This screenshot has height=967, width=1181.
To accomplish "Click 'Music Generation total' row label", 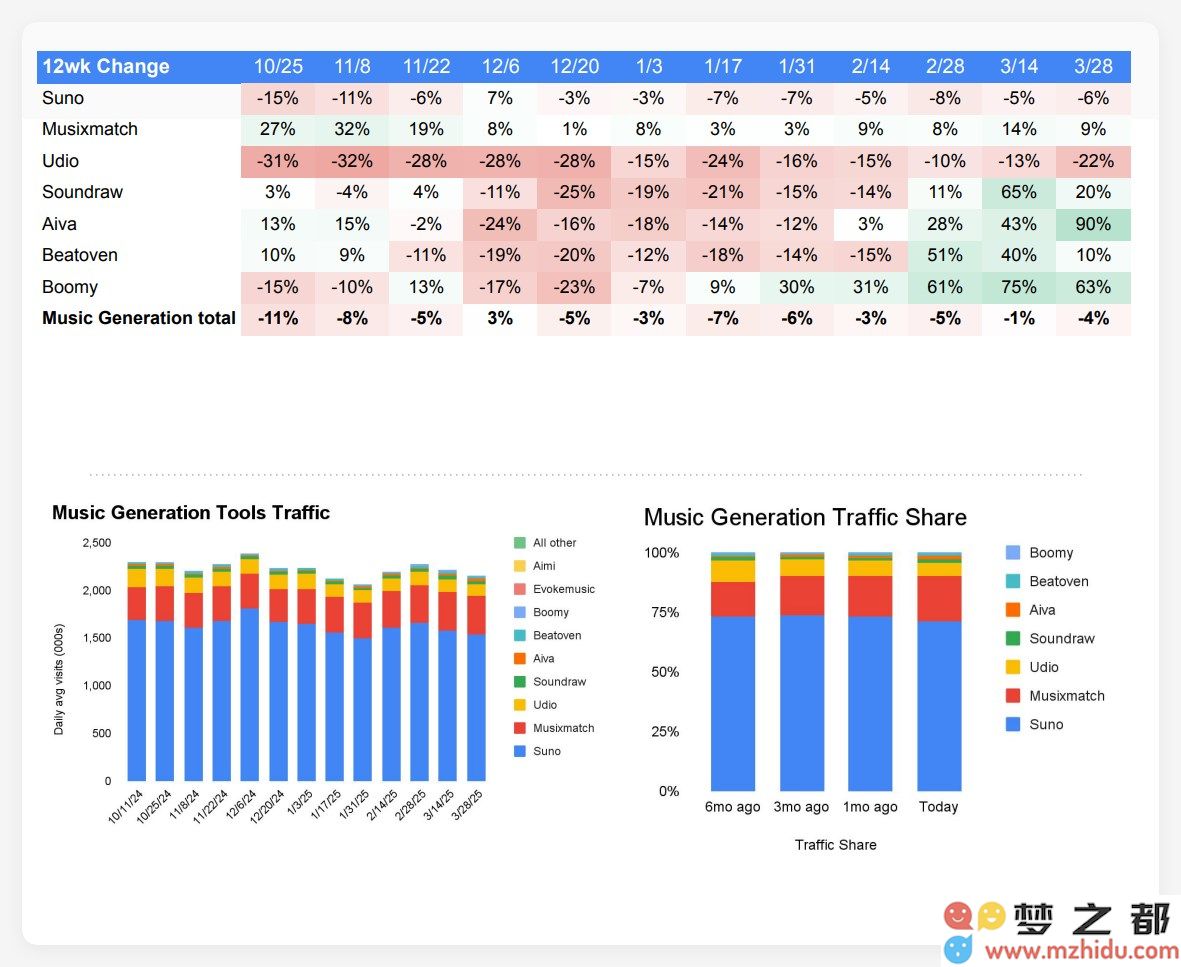I will (139, 318).
